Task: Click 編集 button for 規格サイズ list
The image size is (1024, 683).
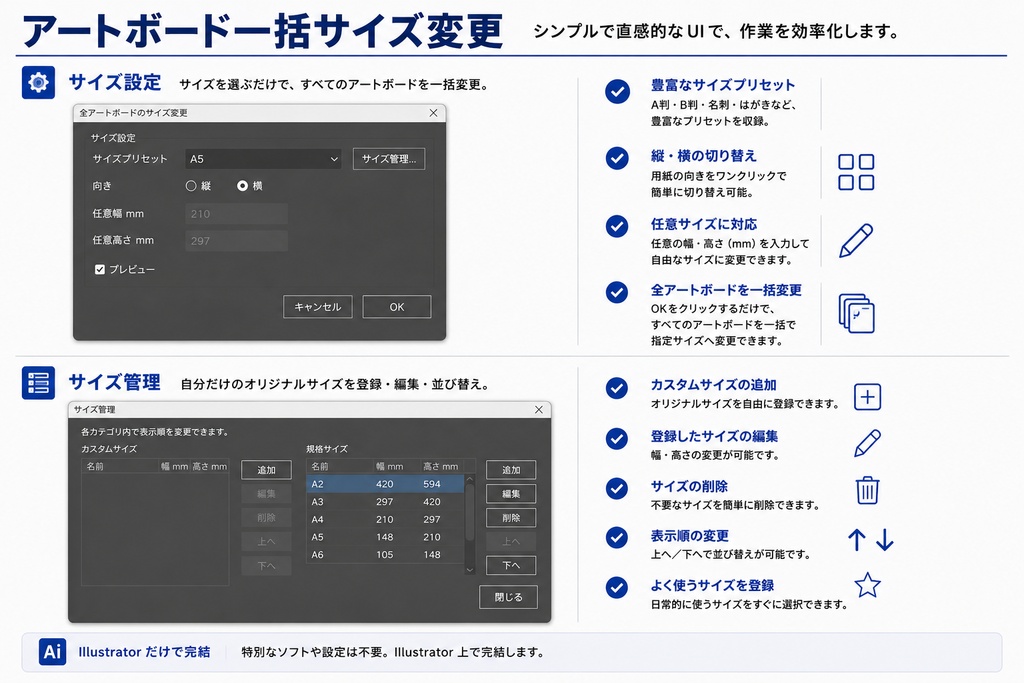Action: click(x=511, y=494)
